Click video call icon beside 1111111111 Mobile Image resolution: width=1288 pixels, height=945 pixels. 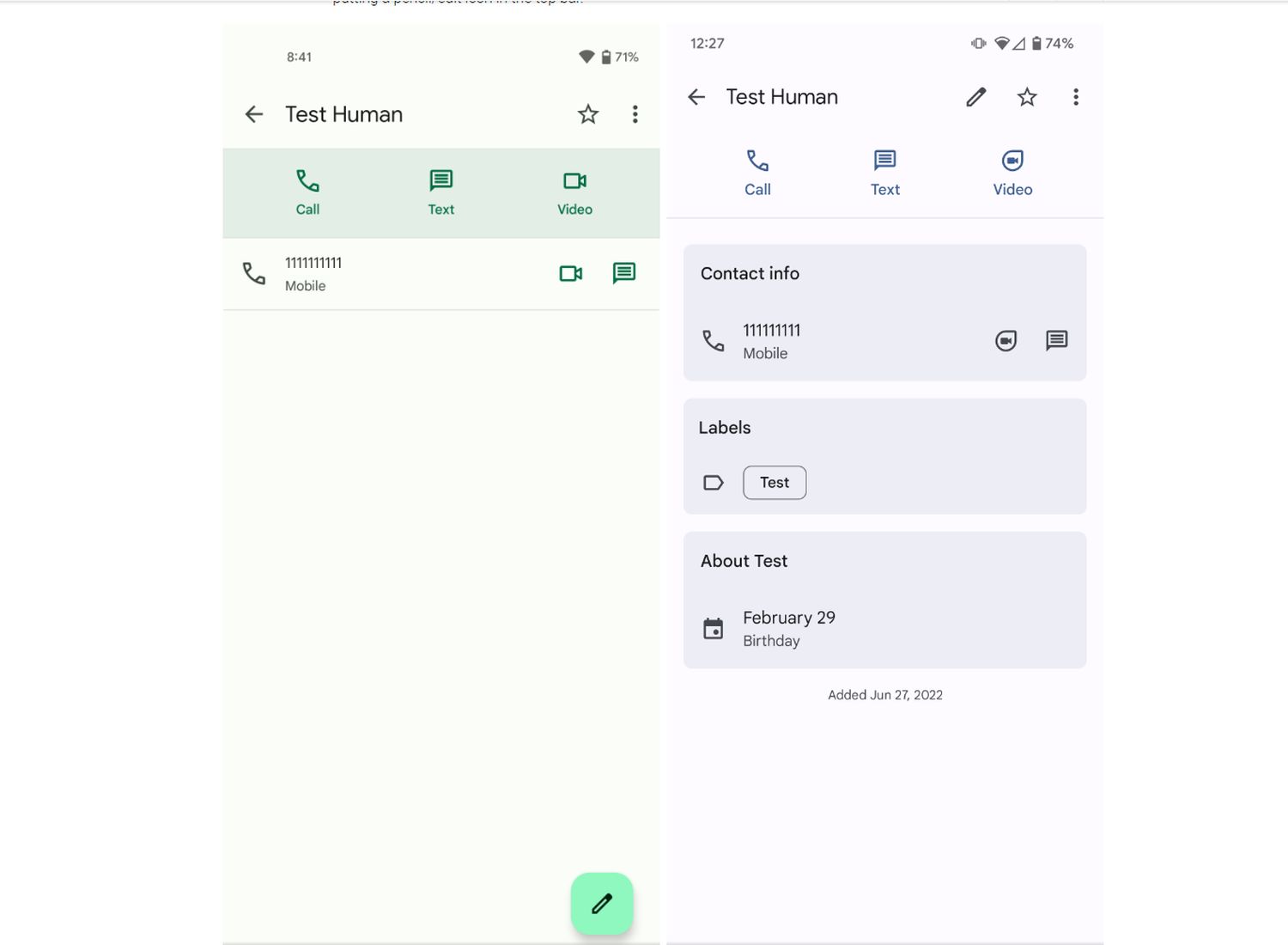tap(571, 273)
